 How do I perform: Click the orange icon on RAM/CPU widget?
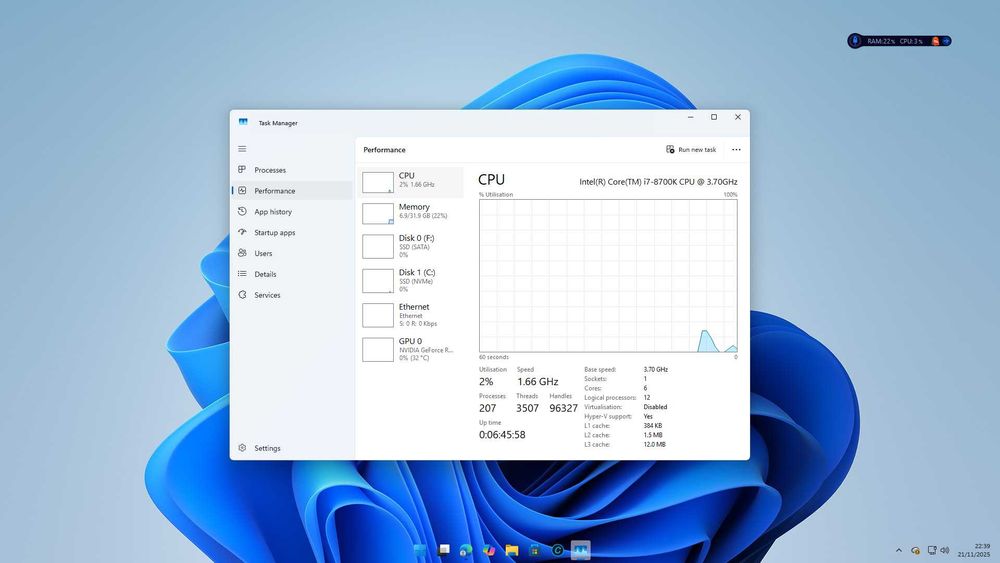coord(935,41)
